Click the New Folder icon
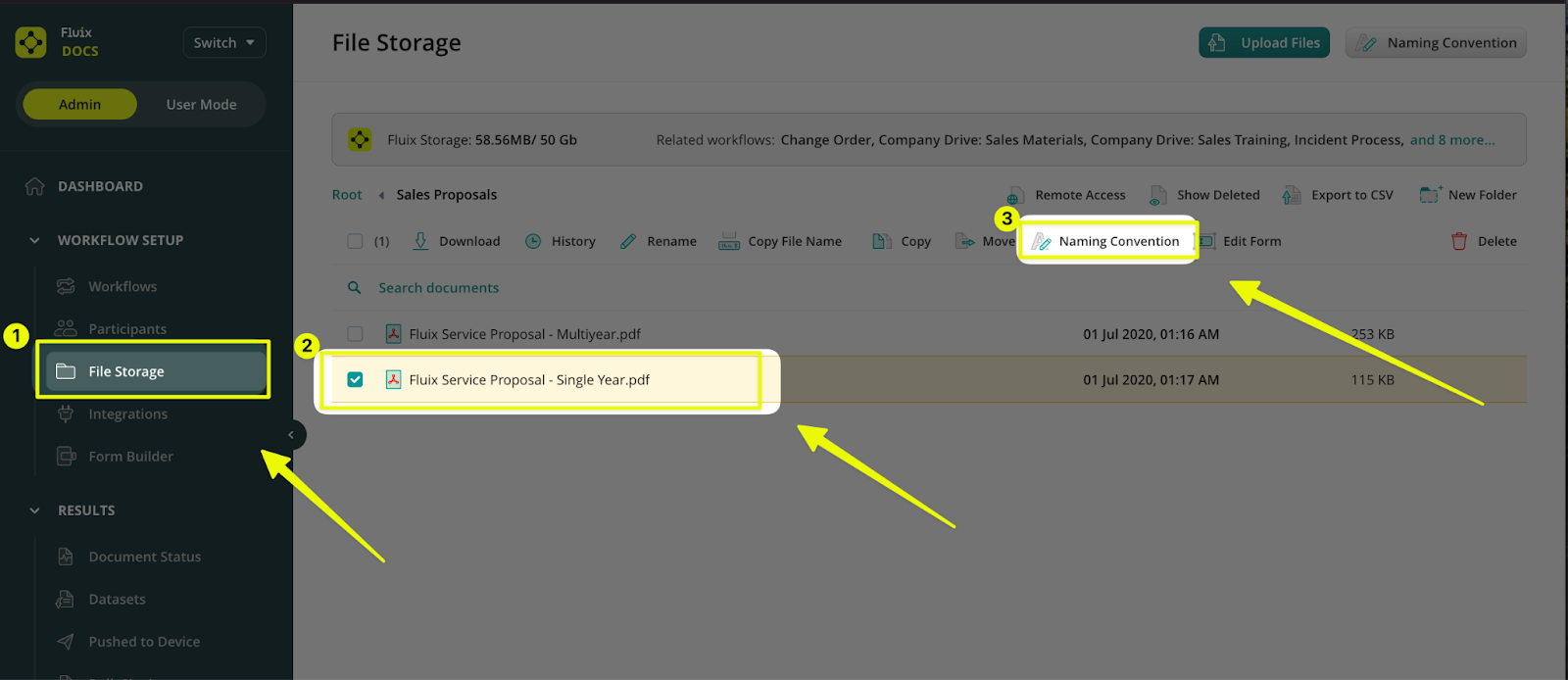This screenshot has height=680, width=1568. 1430,195
